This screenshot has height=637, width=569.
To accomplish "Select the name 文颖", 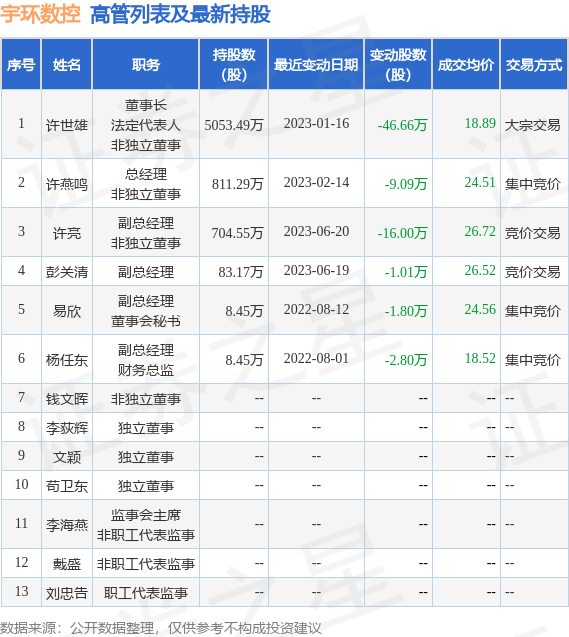I will click(67, 457).
